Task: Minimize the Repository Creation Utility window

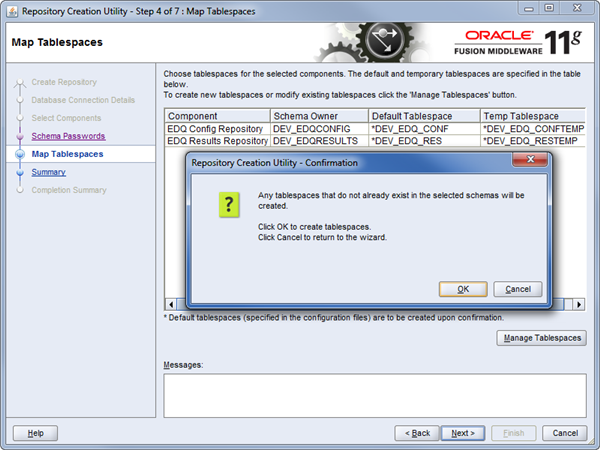Action: 529,8
